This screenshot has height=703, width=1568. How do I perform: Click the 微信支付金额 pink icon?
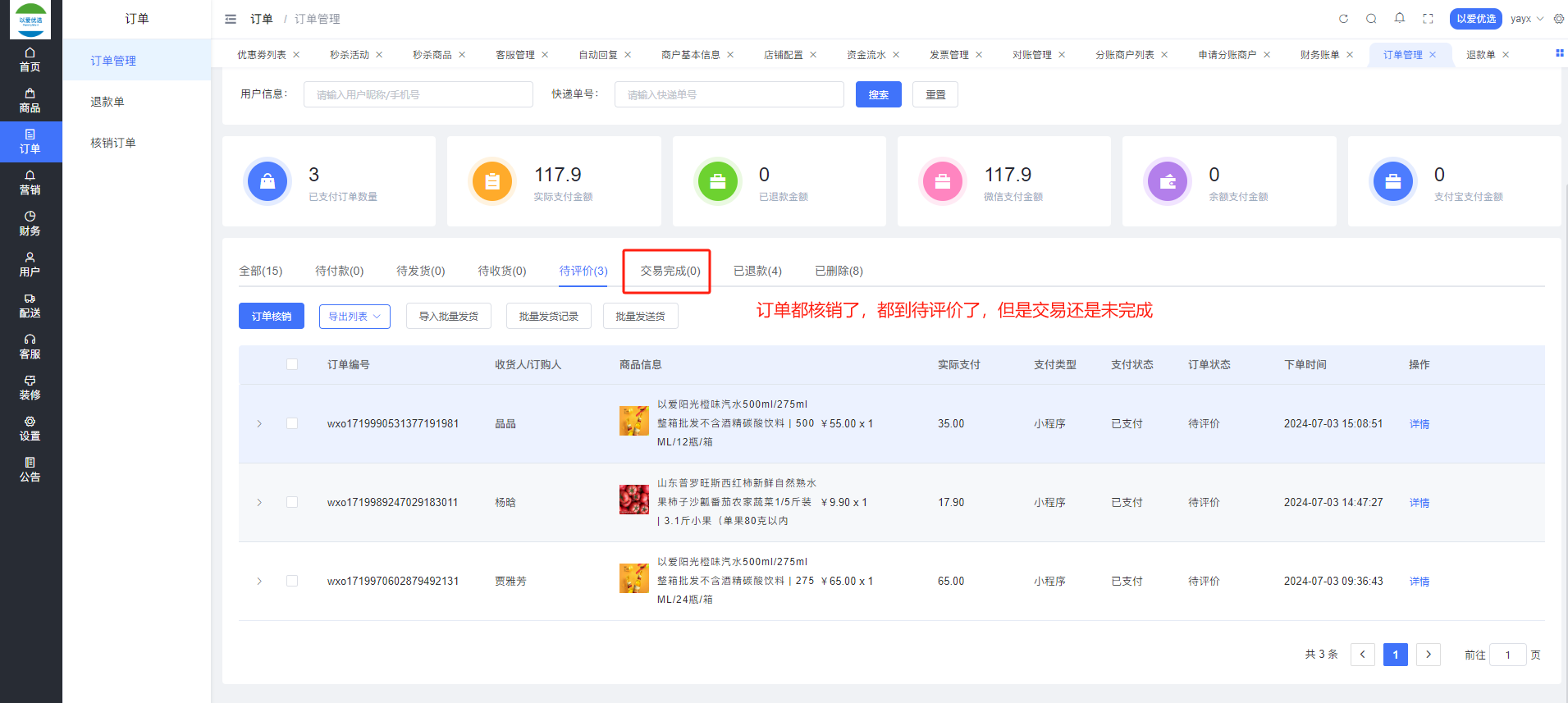point(943,181)
